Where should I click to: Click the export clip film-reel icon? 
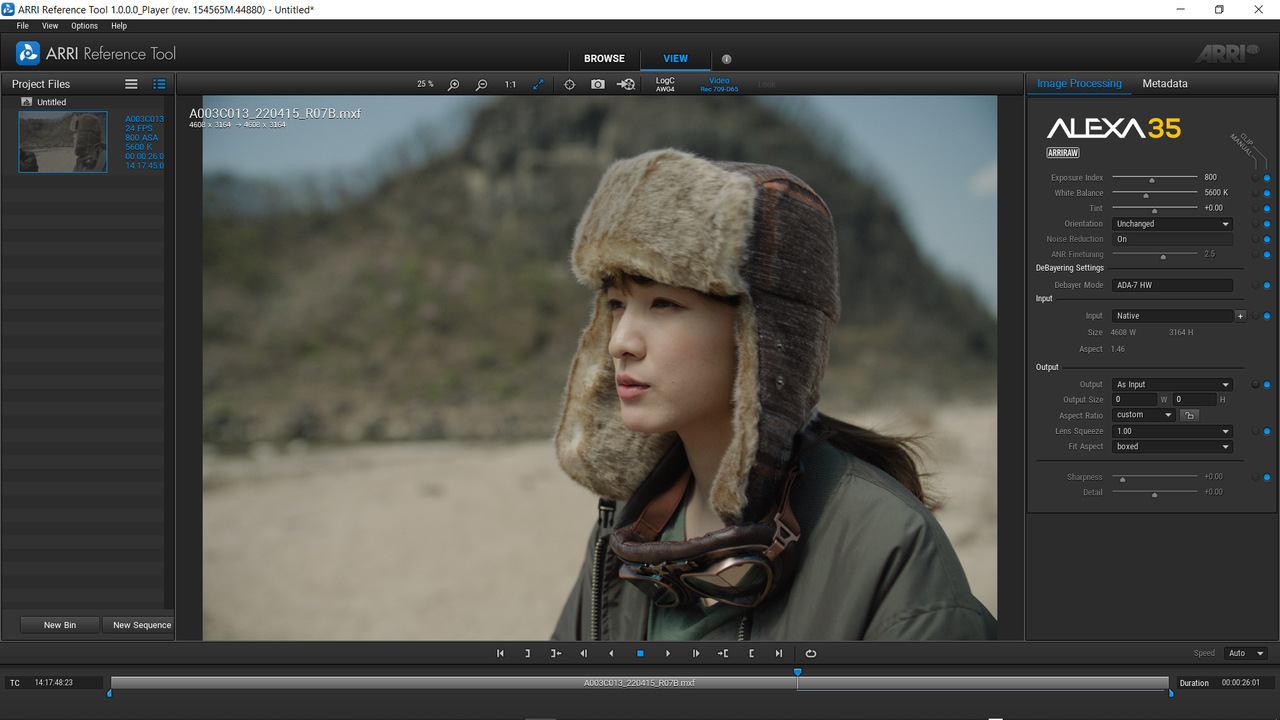tap(626, 85)
